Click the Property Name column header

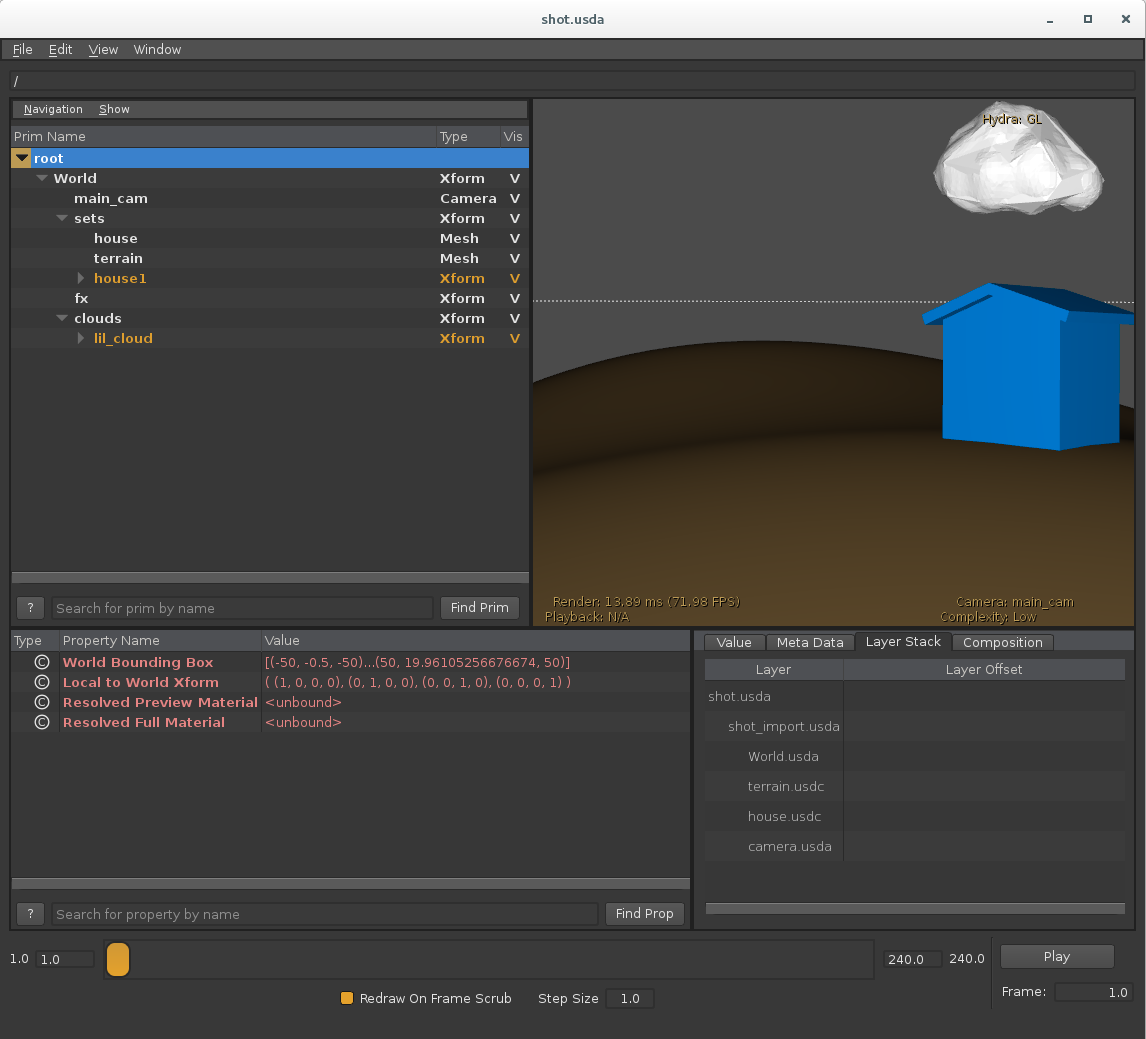tap(160, 640)
